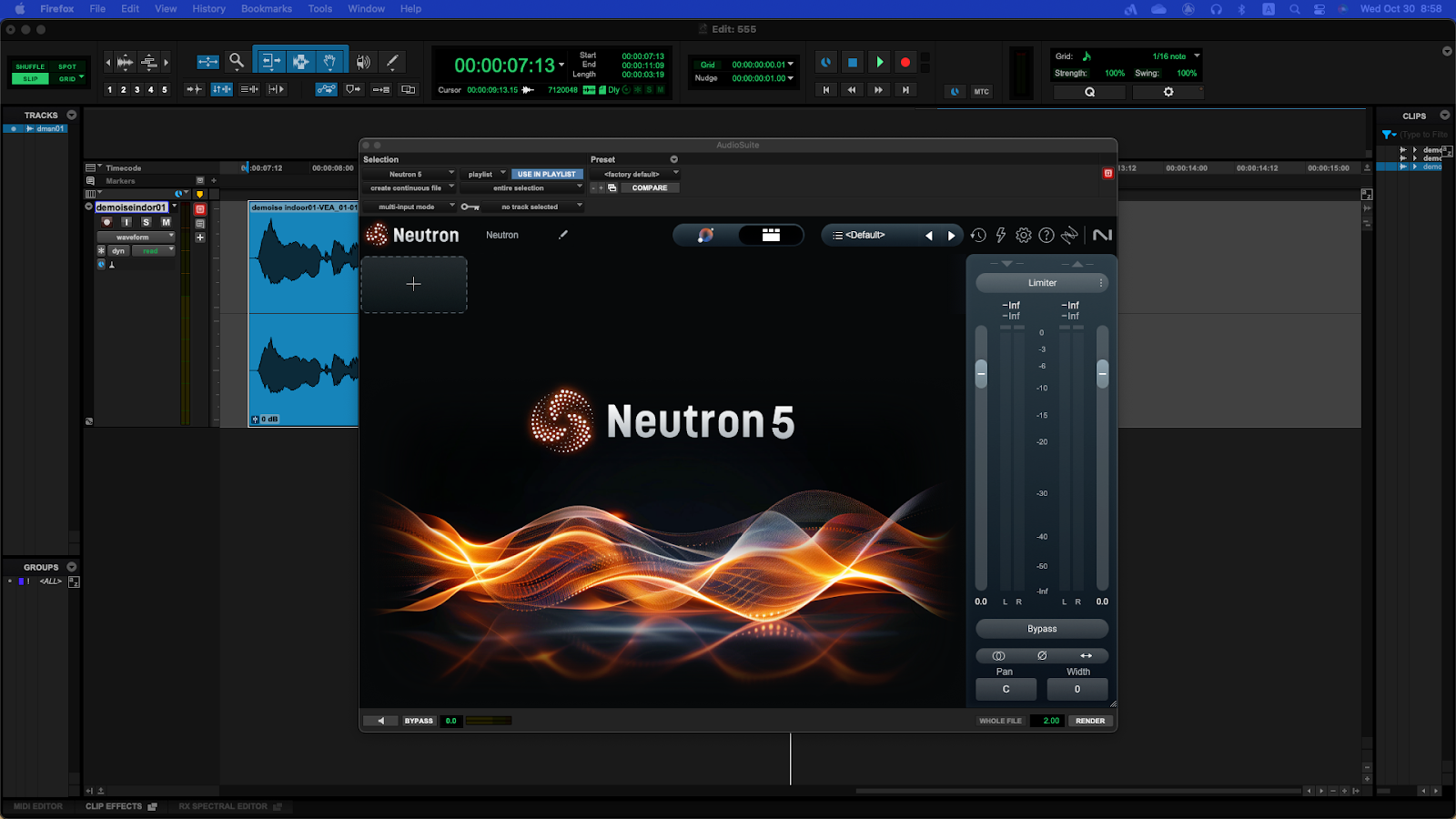
Task: Invert phase in Neutron output
Action: pos(1042,656)
